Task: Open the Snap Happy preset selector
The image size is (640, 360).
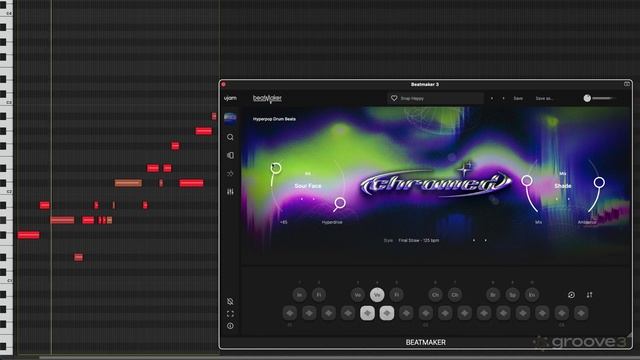Action: pos(435,98)
